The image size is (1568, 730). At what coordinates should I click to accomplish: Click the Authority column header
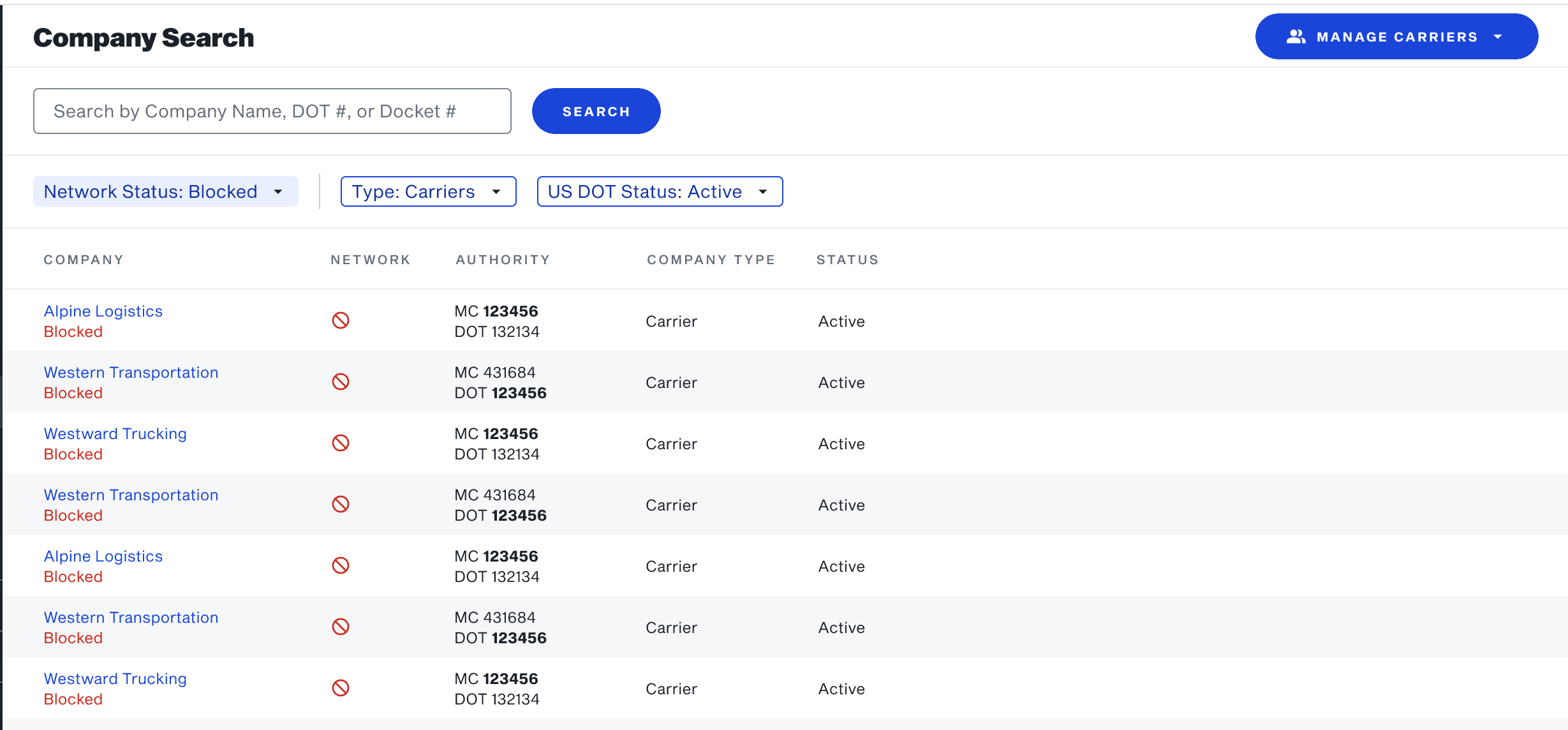pyautogui.click(x=503, y=260)
